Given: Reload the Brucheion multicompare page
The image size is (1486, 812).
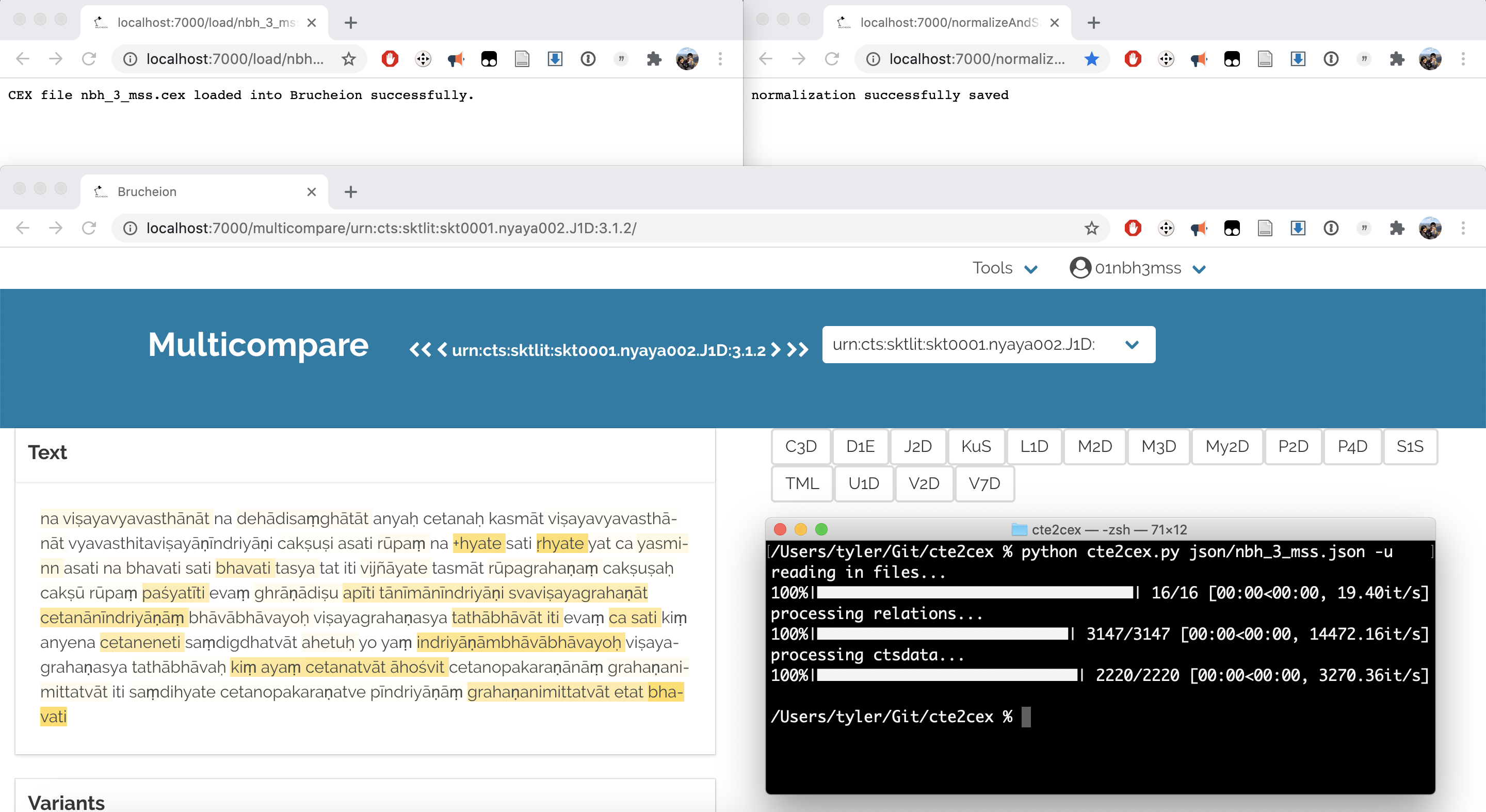Looking at the screenshot, I should 89,229.
